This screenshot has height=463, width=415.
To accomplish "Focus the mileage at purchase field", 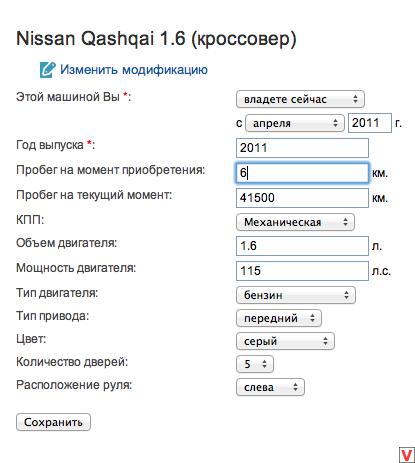I will tap(302, 173).
